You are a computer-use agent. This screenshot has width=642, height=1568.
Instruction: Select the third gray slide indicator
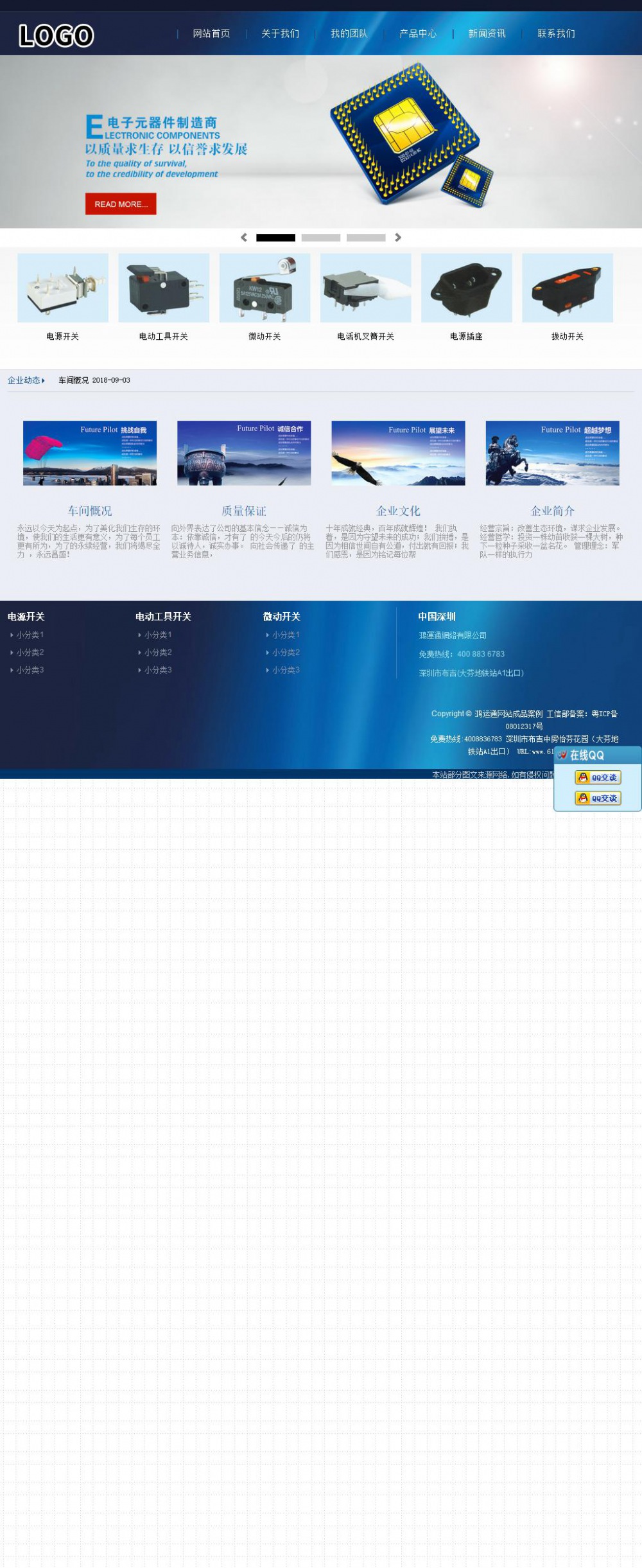pyautogui.click(x=366, y=238)
